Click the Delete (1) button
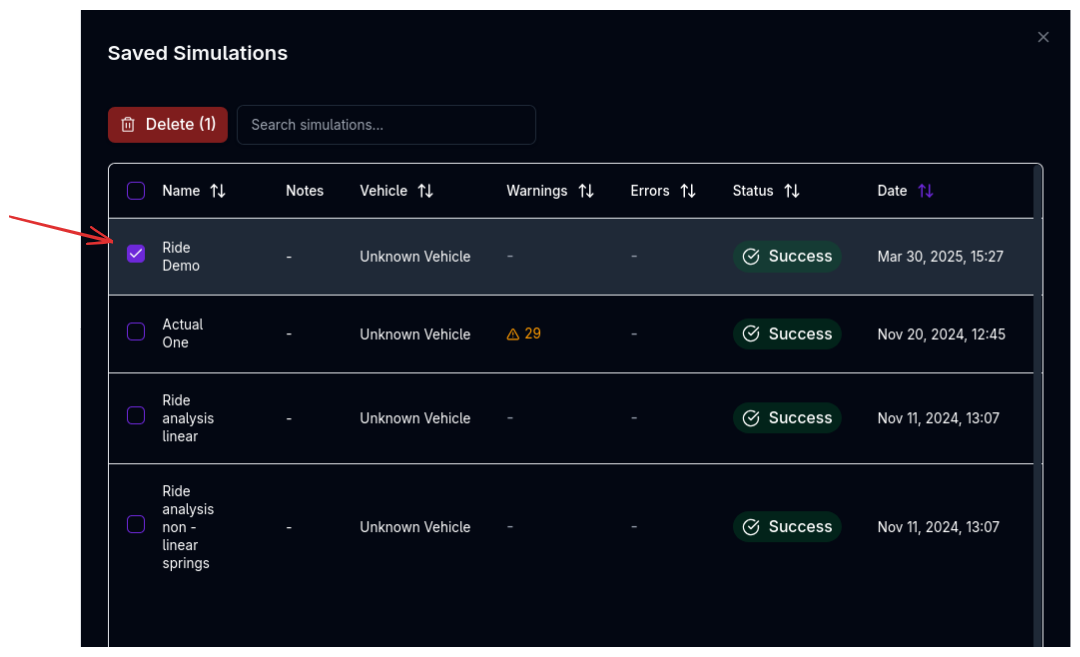The height and width of the screenshot is (657, 1080). 167,124
